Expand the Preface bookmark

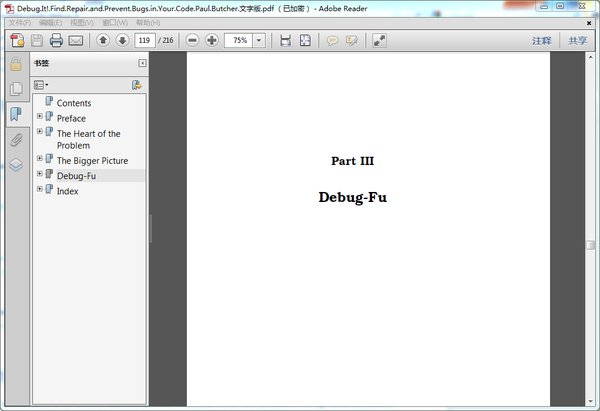point(40,116)
